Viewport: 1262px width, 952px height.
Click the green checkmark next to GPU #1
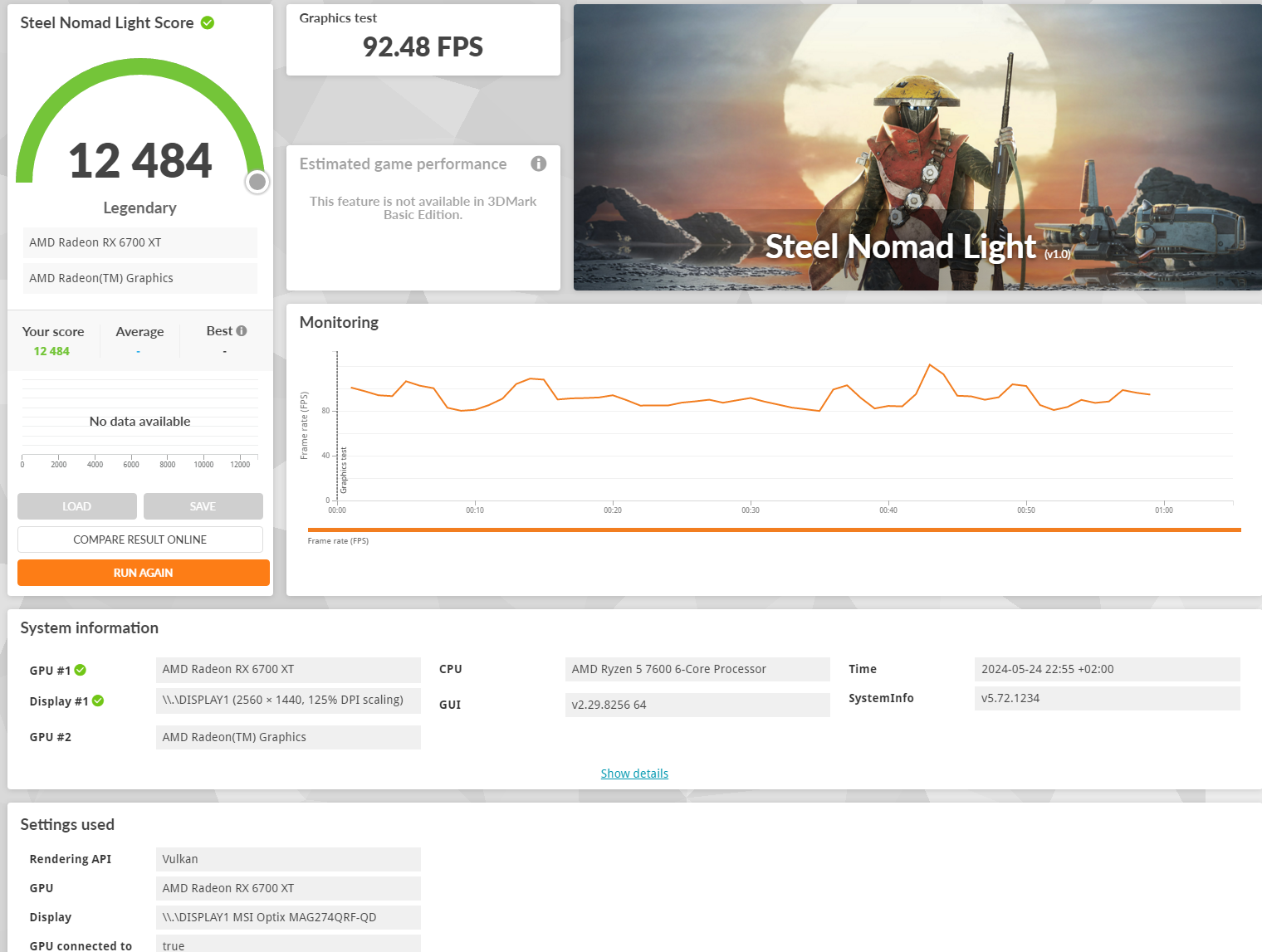pyautogui.click(x=81, y=670)
